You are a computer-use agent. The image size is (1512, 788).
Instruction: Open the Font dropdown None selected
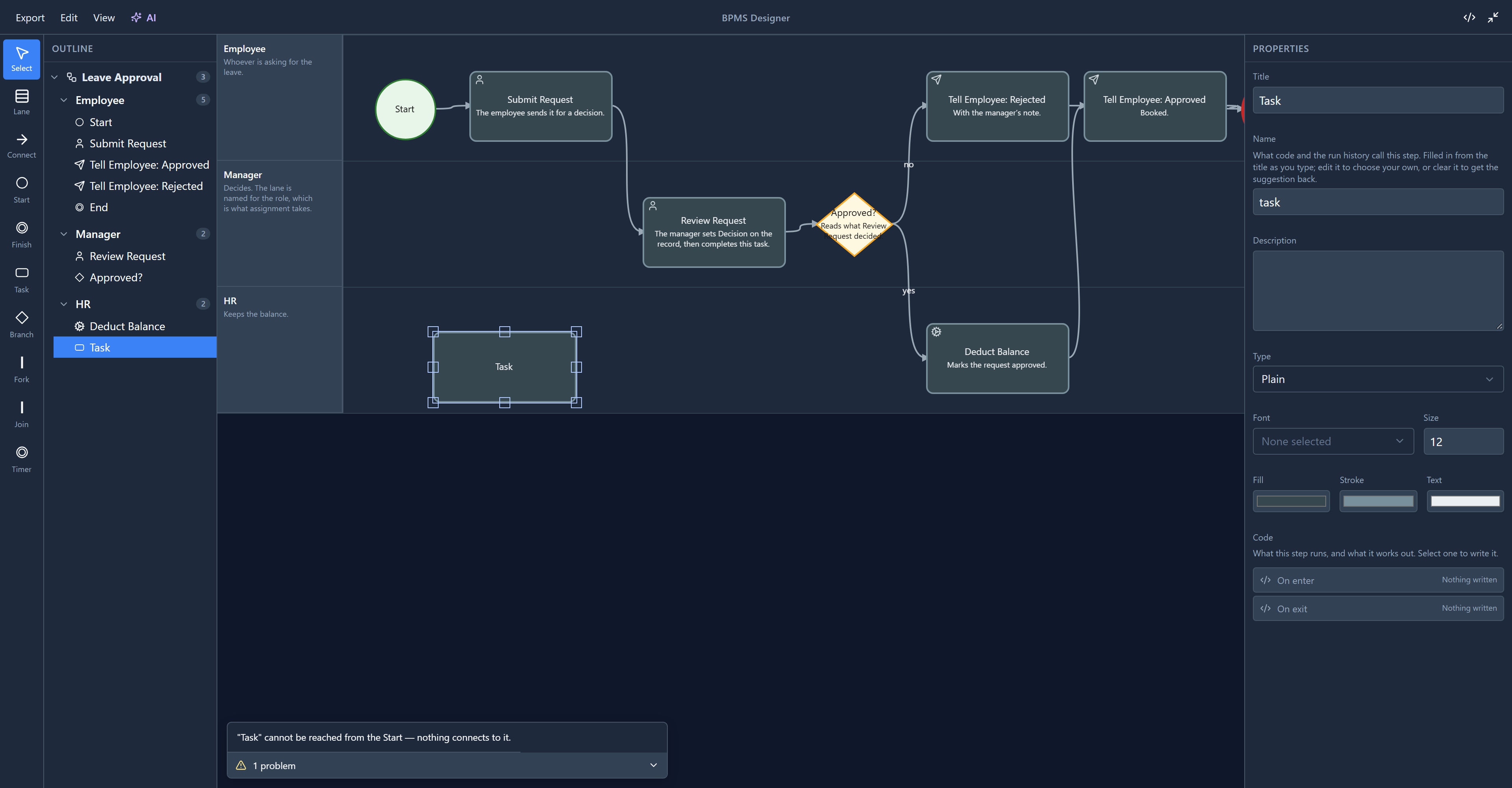(1333, 441)
